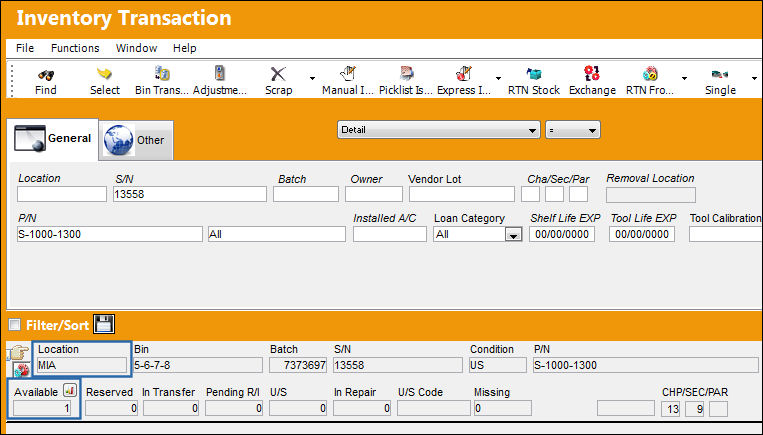
Task: Open the Detail dropdown
Action: [x=438, y=130]
